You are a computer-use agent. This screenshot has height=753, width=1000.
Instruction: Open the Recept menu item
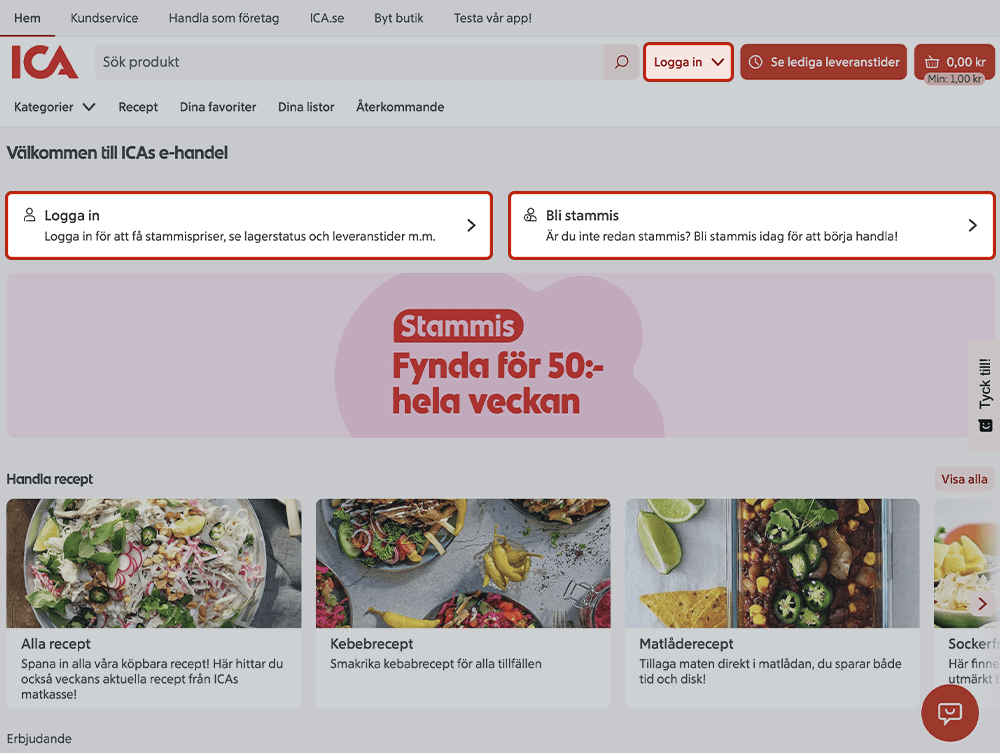[138, 107]
